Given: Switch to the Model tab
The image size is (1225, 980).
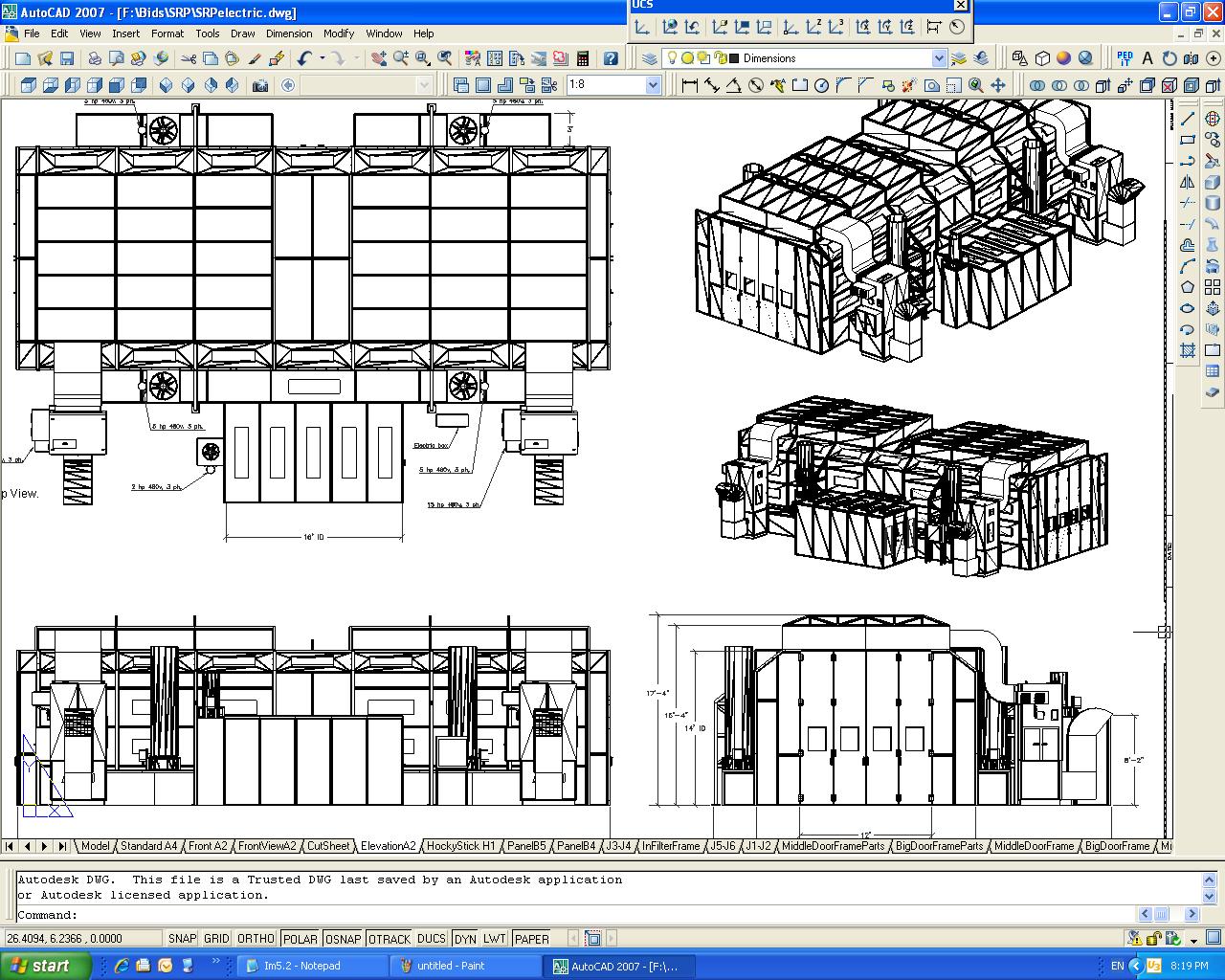Looking at the screenshot, I should [95, 846].
